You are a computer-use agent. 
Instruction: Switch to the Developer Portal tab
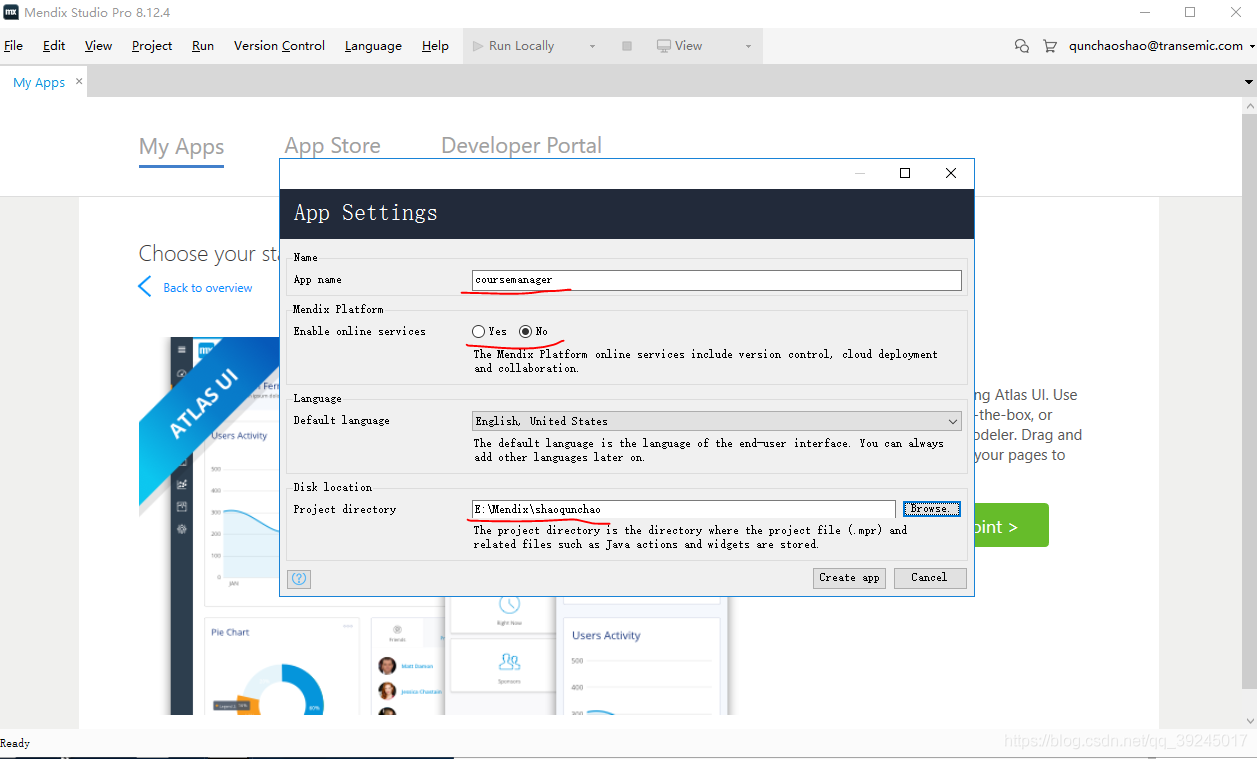tap(521, 146)
